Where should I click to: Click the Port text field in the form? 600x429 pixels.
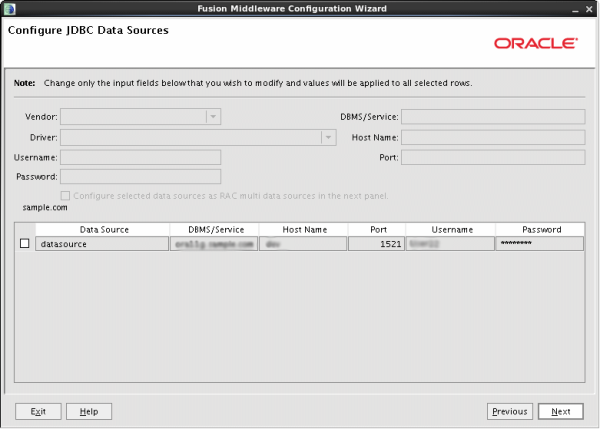tap(492, 157)
